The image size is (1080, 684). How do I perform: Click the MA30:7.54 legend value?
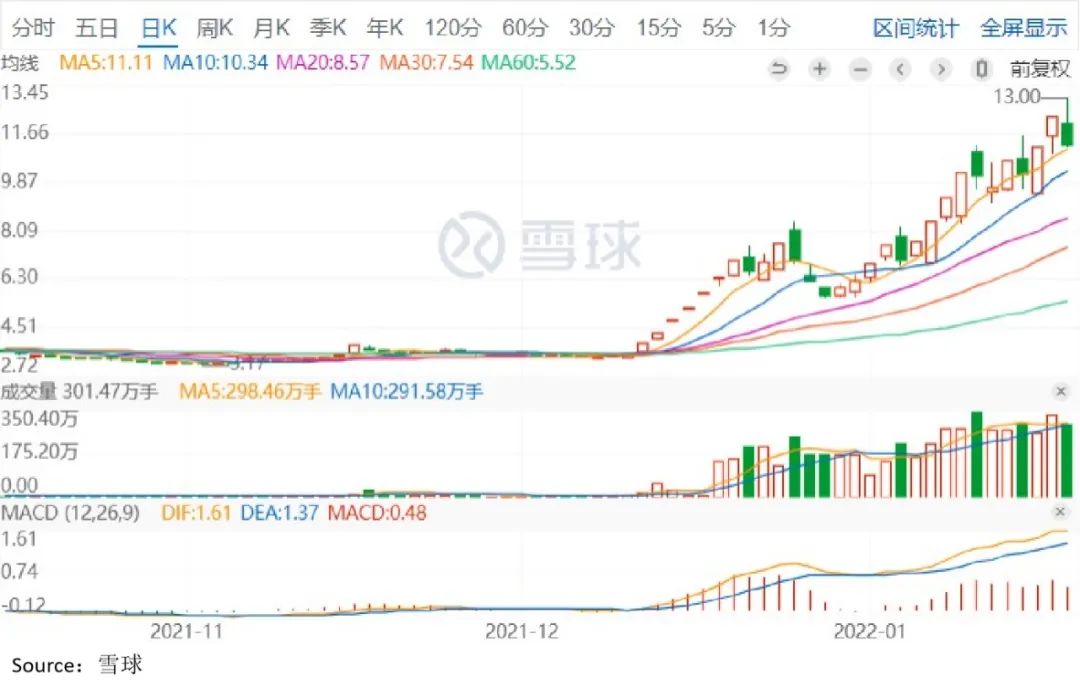click(426, 63)
